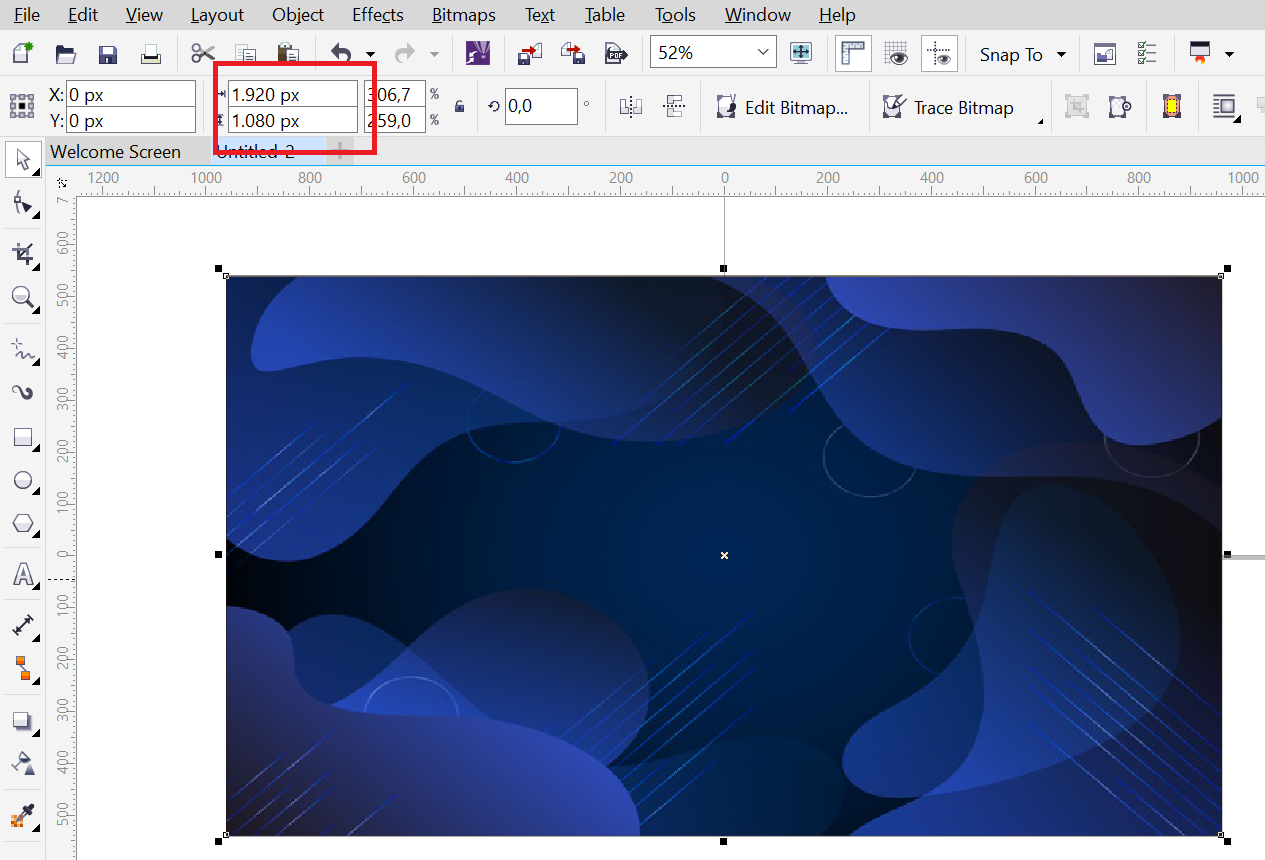Expand the Undo history dropdown
The image size is (1265, 860).
[370, 54]
